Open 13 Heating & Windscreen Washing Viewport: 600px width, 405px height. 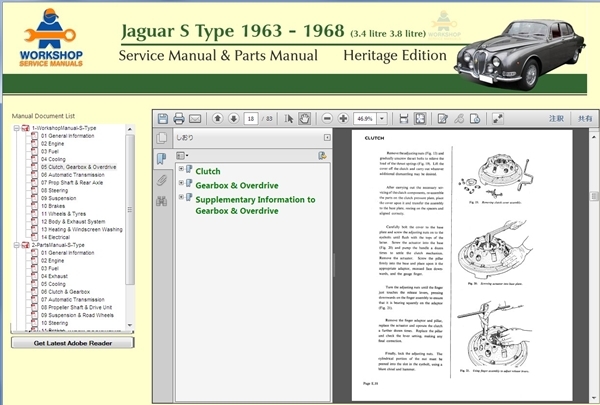[x=82, y=229]
